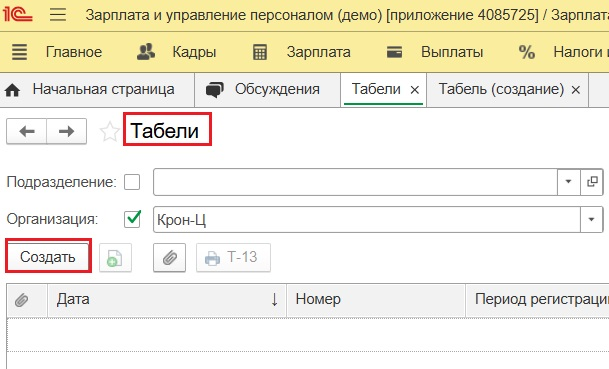Go back with the left arrow button
Screen dimensions: 609x369
coord(27,131)
